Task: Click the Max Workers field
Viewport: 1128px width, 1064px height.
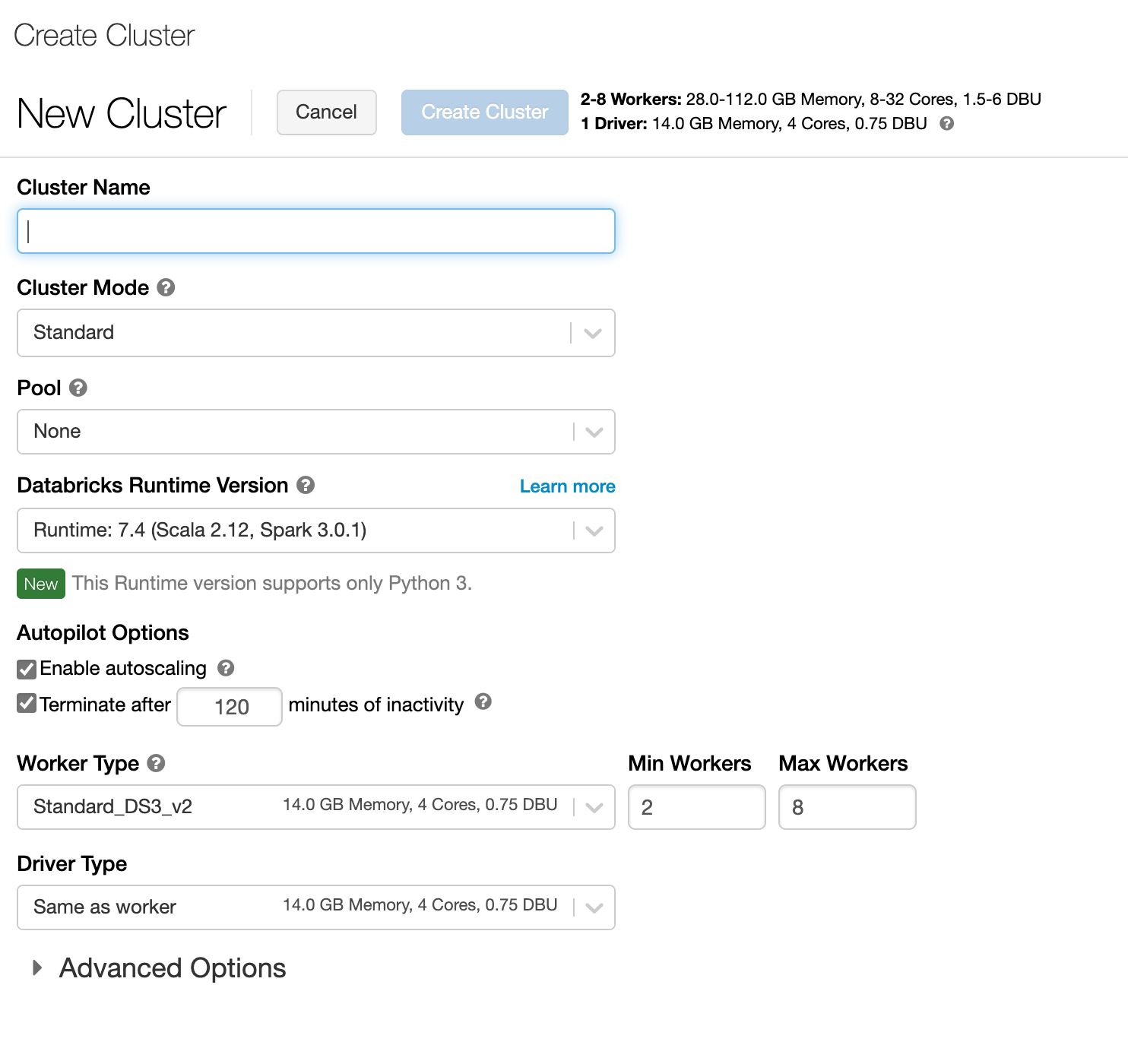Action: [x=848, y=807]
